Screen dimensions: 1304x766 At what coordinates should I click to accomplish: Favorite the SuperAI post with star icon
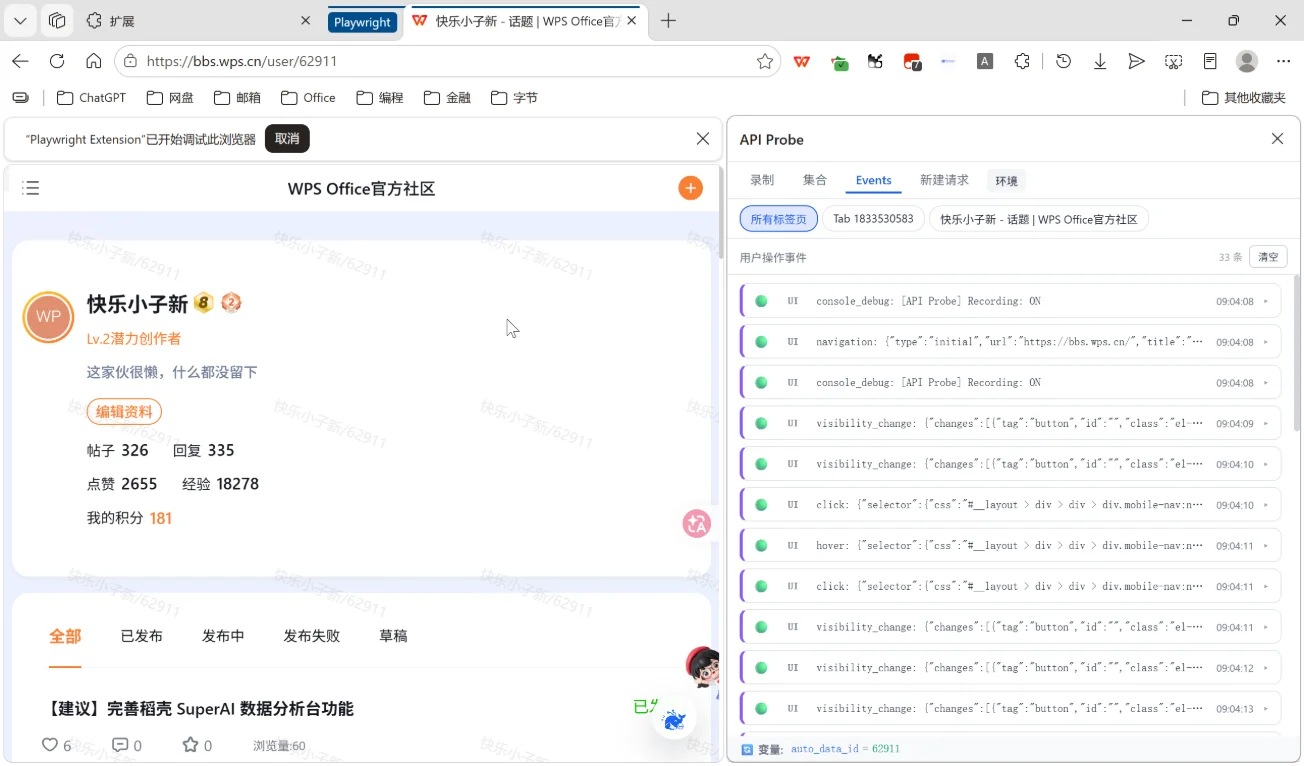[190, 745]
